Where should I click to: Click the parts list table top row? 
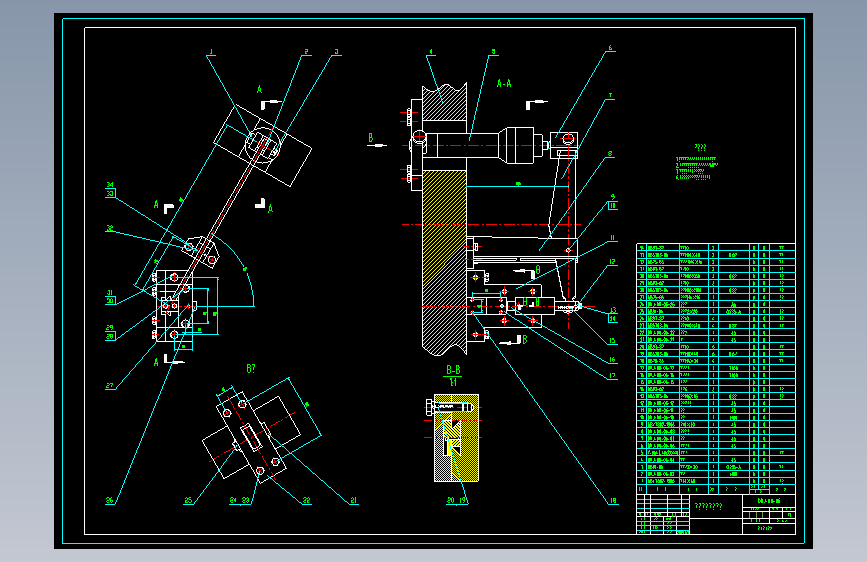715,248
